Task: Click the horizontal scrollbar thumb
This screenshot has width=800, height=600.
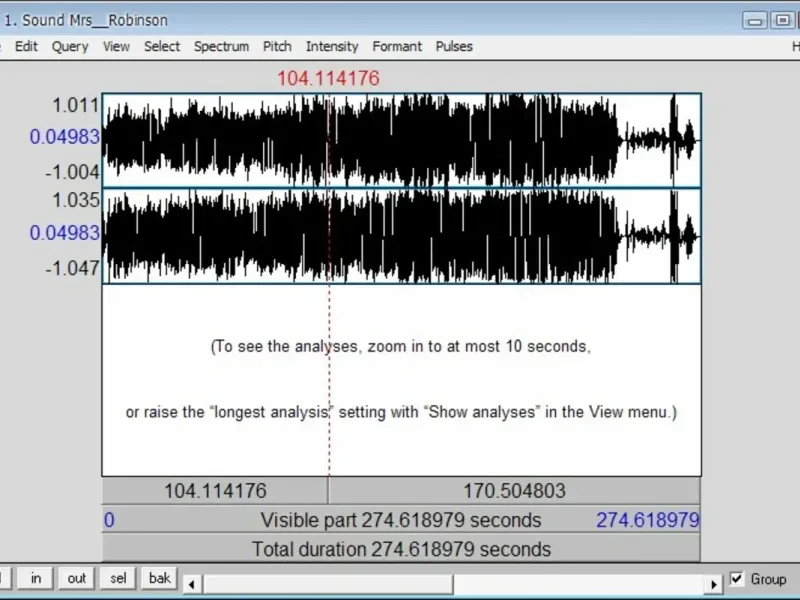Action: [x=327, y=584]
